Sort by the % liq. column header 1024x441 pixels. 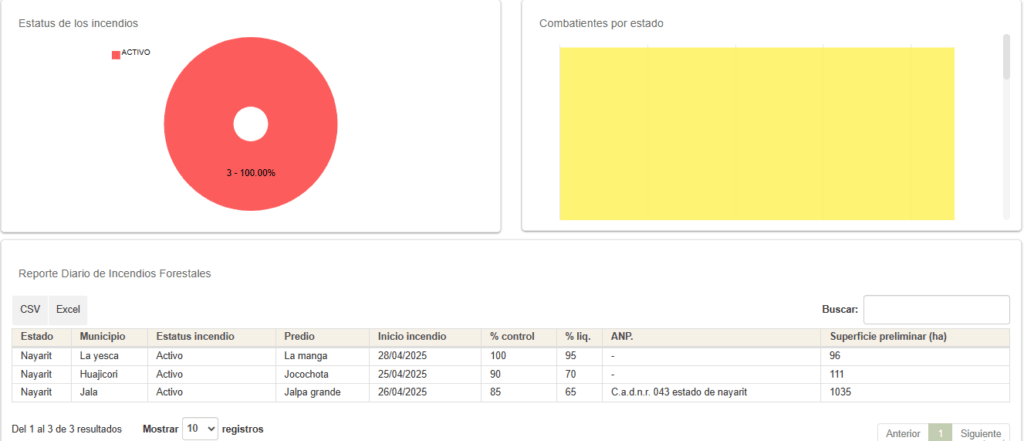pyautogui.click(x=580, y=337)
